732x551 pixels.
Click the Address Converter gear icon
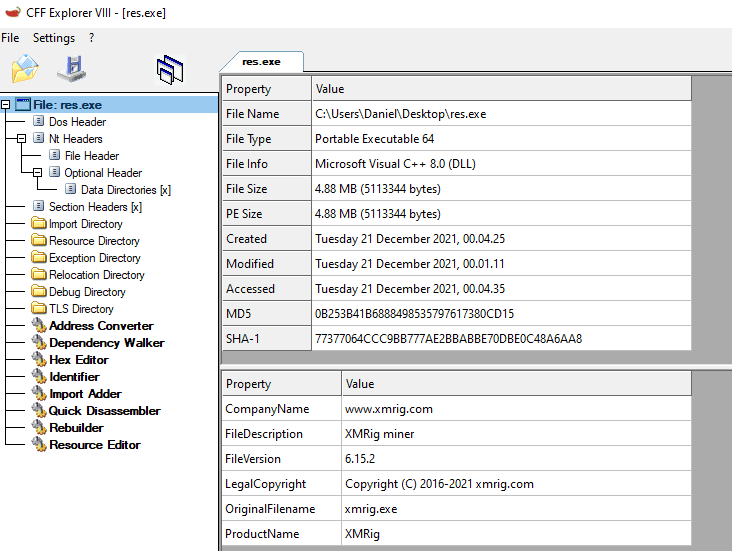tap(39, 325)
